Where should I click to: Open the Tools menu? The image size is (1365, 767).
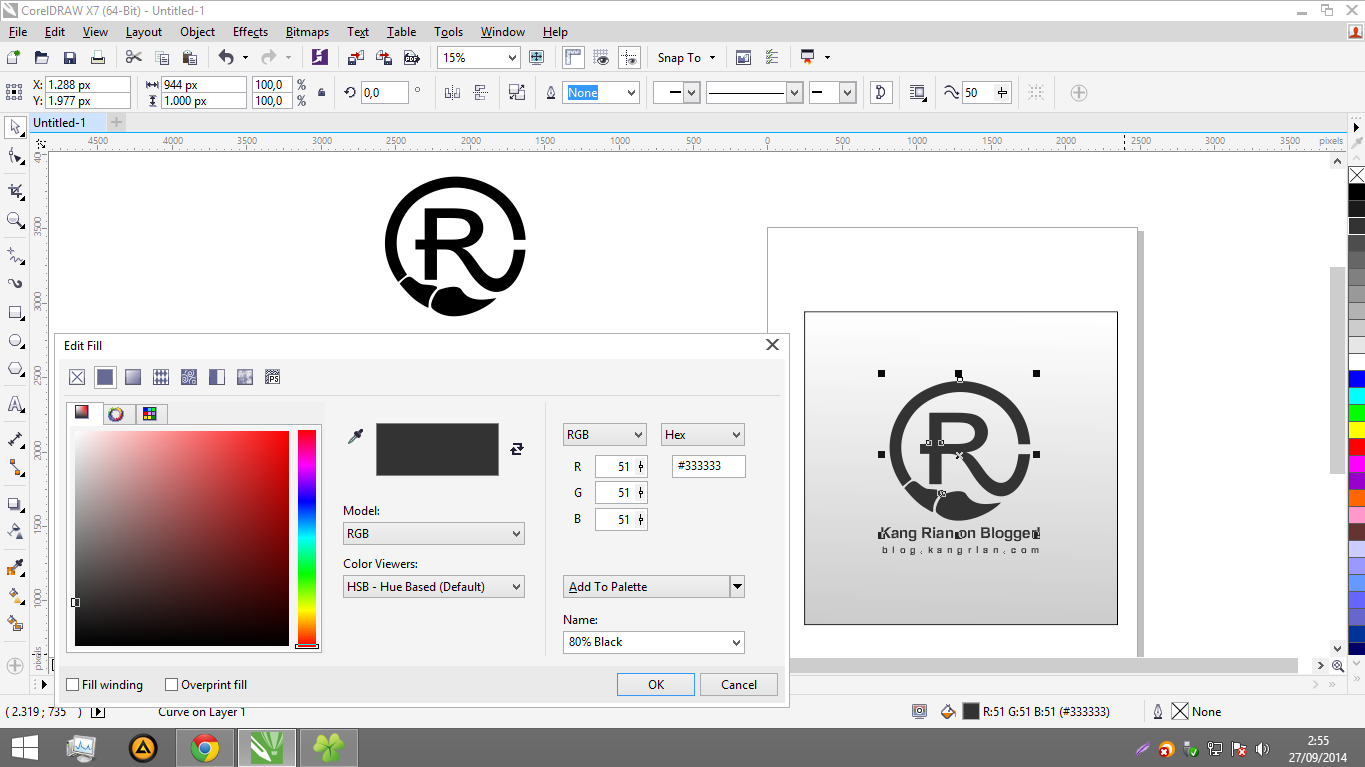449,32
